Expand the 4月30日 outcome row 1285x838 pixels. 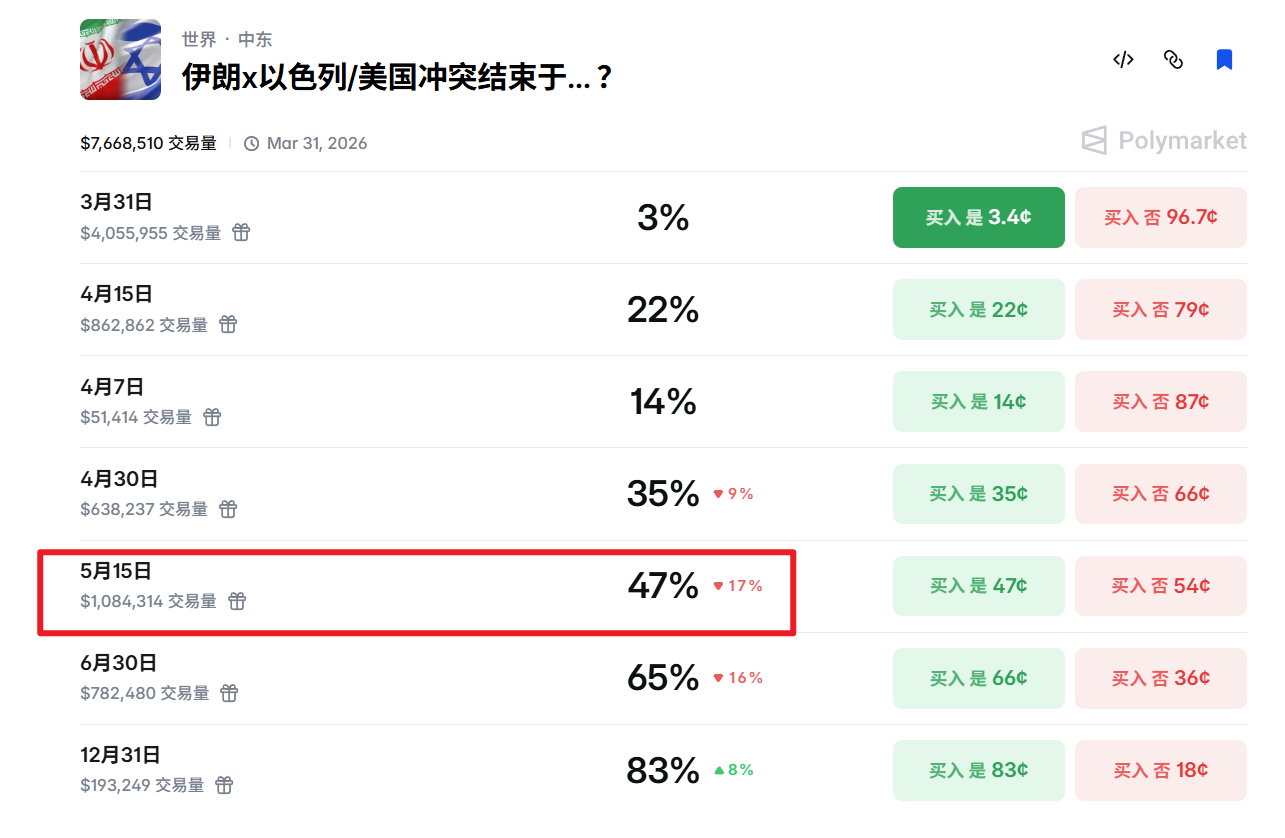coord(119,479)
